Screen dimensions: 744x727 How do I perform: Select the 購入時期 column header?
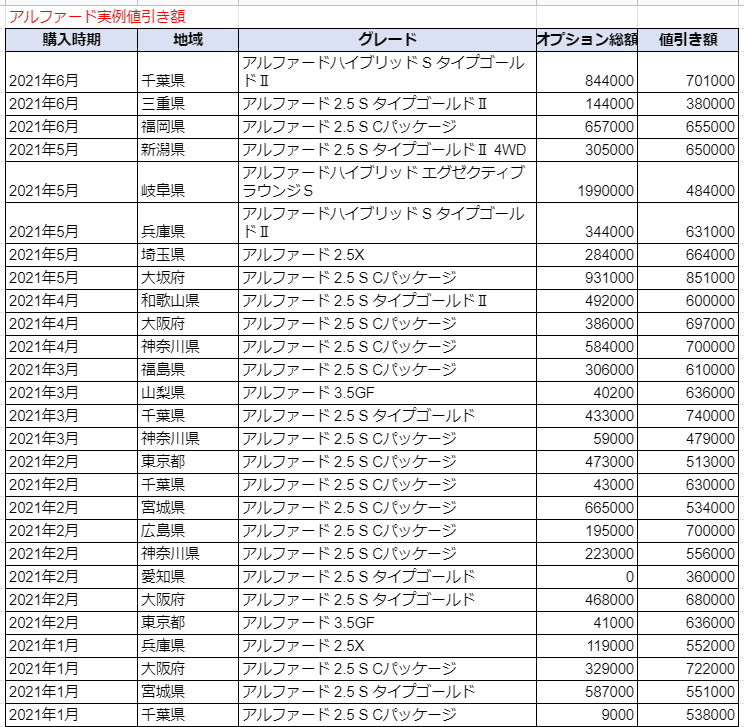coord(71,39)
